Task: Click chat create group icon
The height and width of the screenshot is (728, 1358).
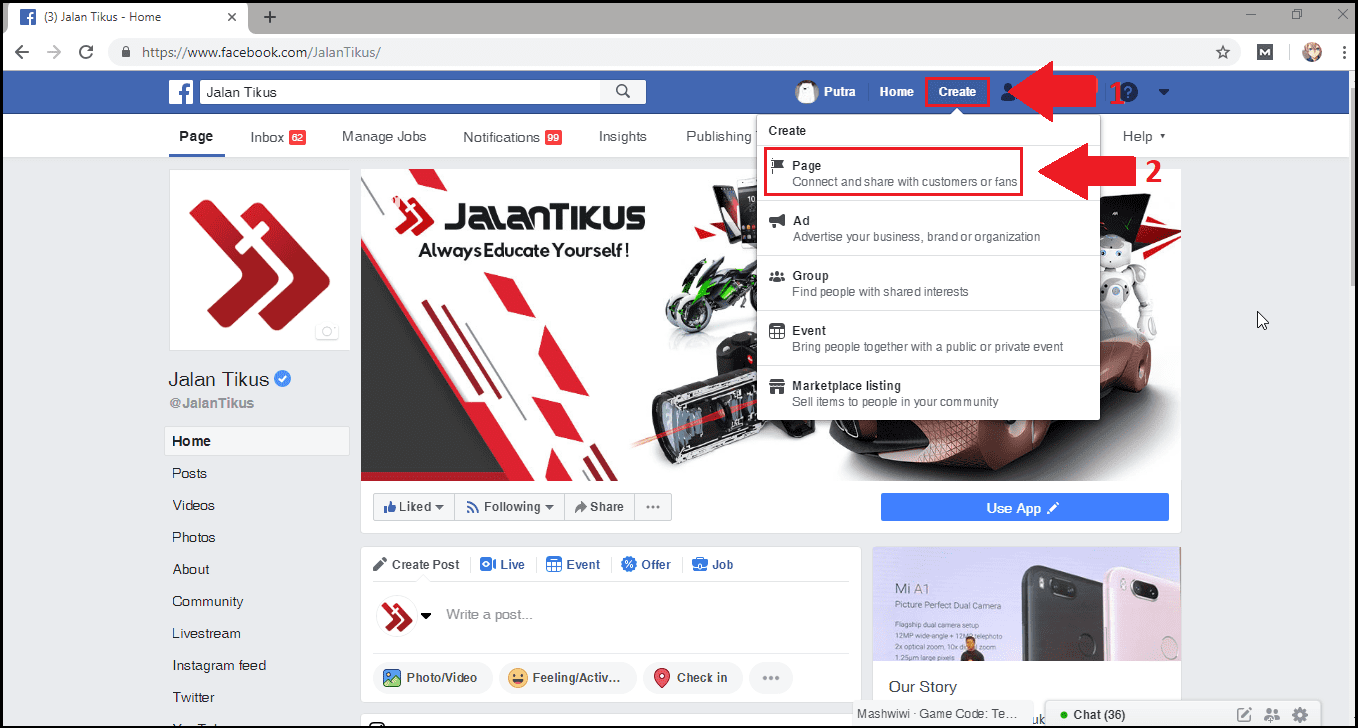Action: 1272,715
